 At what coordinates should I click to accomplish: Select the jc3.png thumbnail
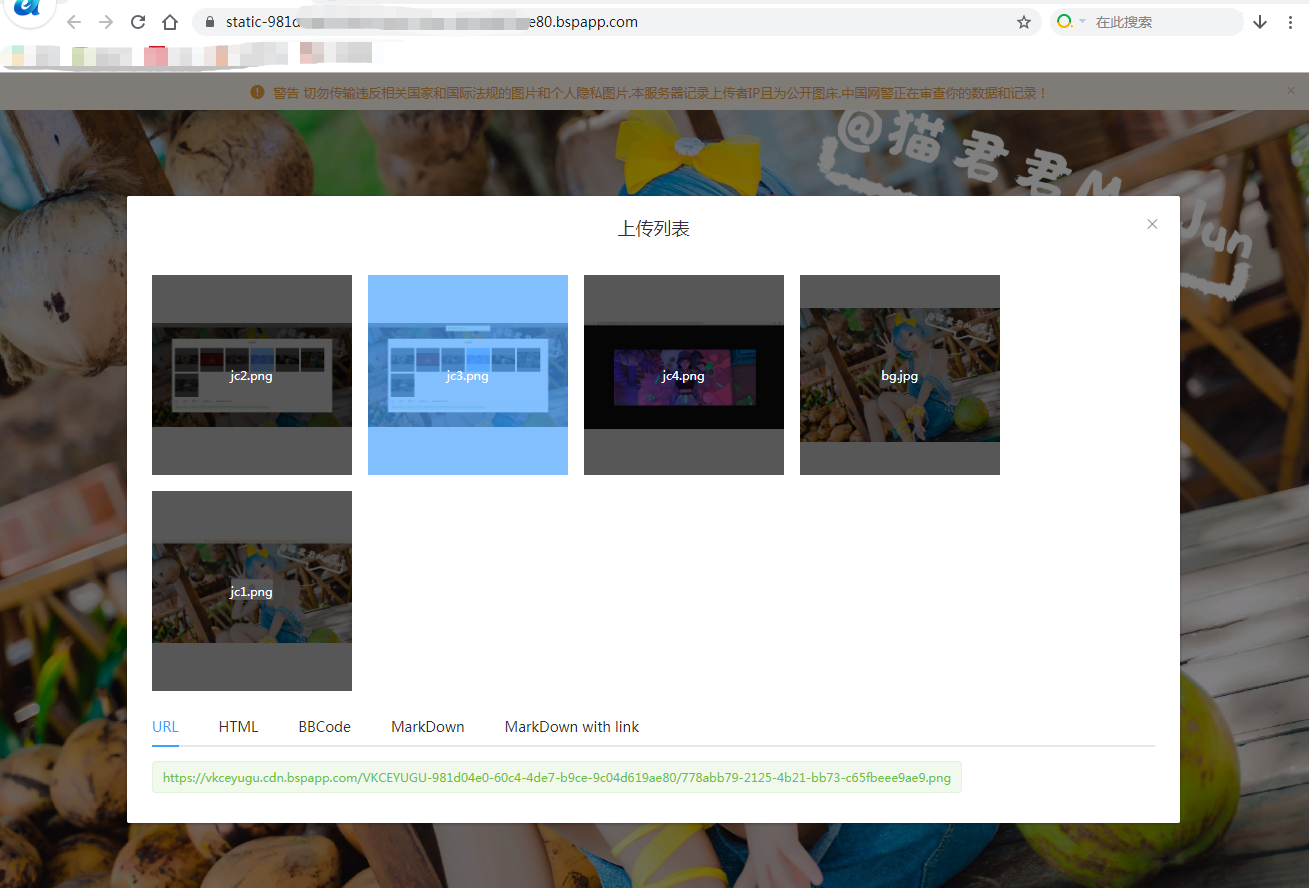point(468,375)
